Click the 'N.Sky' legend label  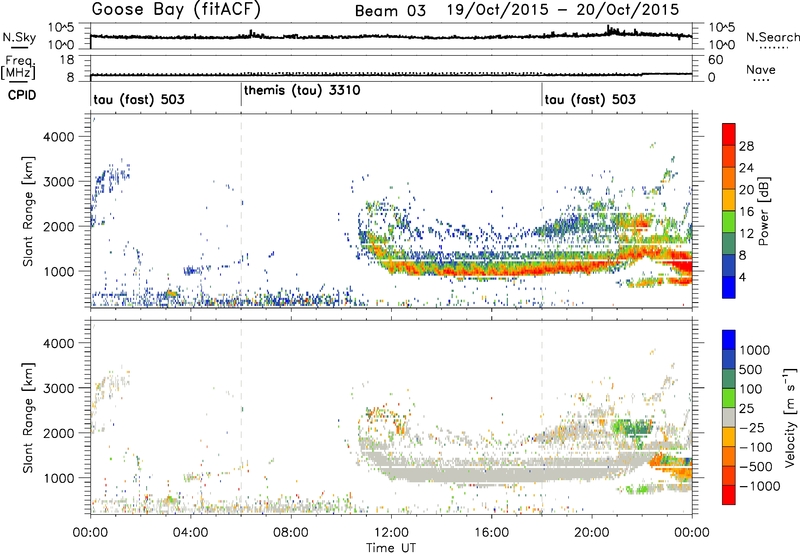(x=19, y=37)
